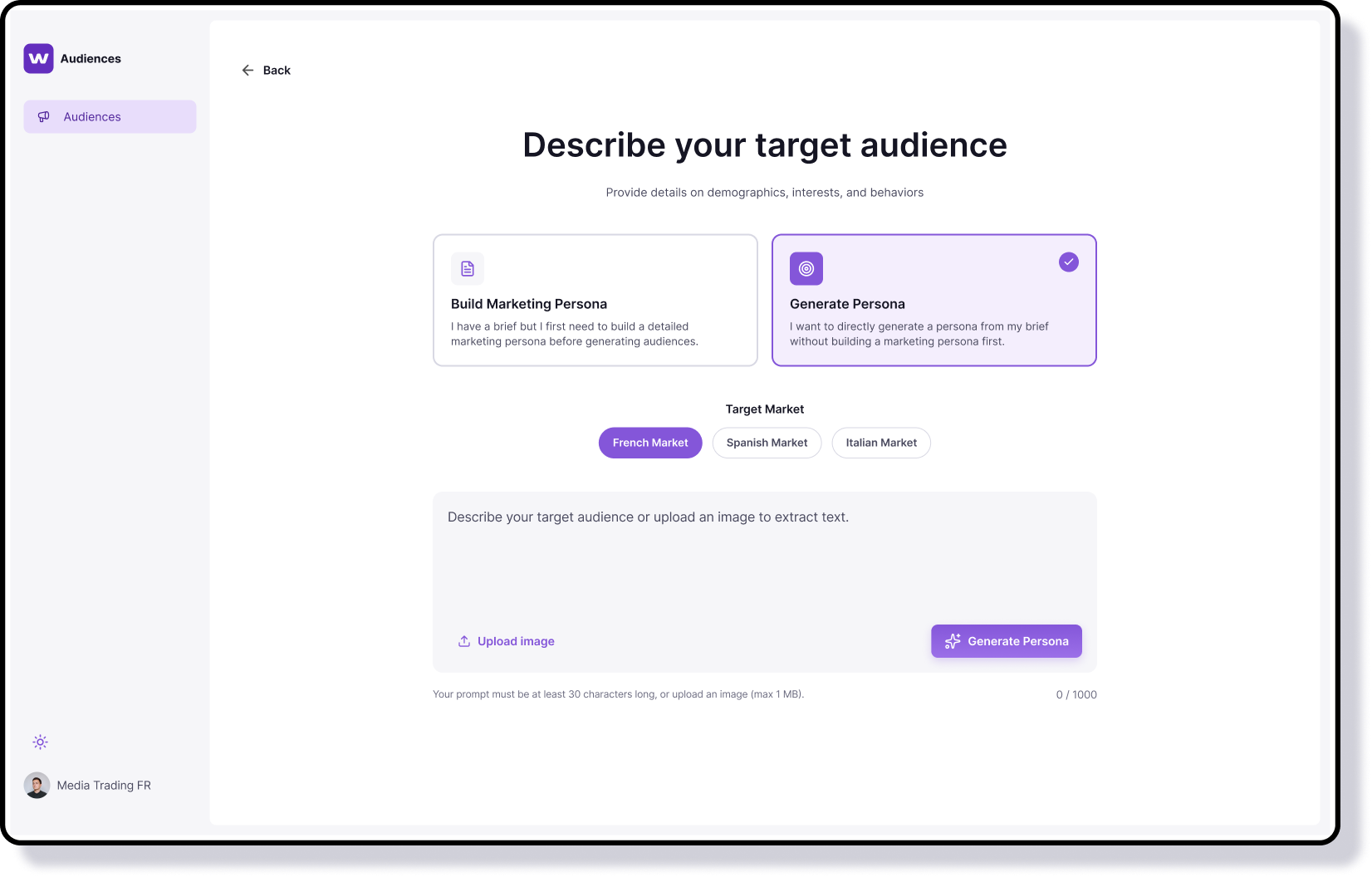Click the document icon on Build Marketing Persona
The height and width of the screenshot is (877, 1372).
tap(468, 269)
